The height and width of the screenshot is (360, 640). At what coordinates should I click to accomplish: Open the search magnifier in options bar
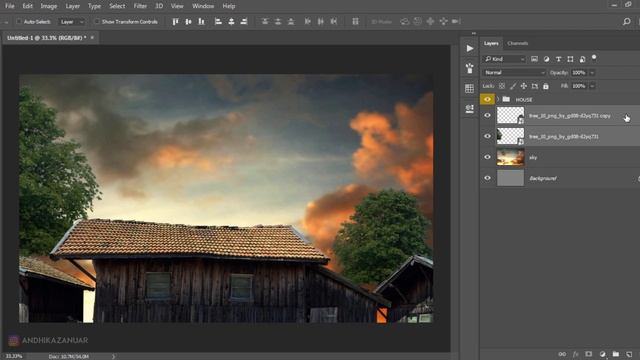coord(627,22)
